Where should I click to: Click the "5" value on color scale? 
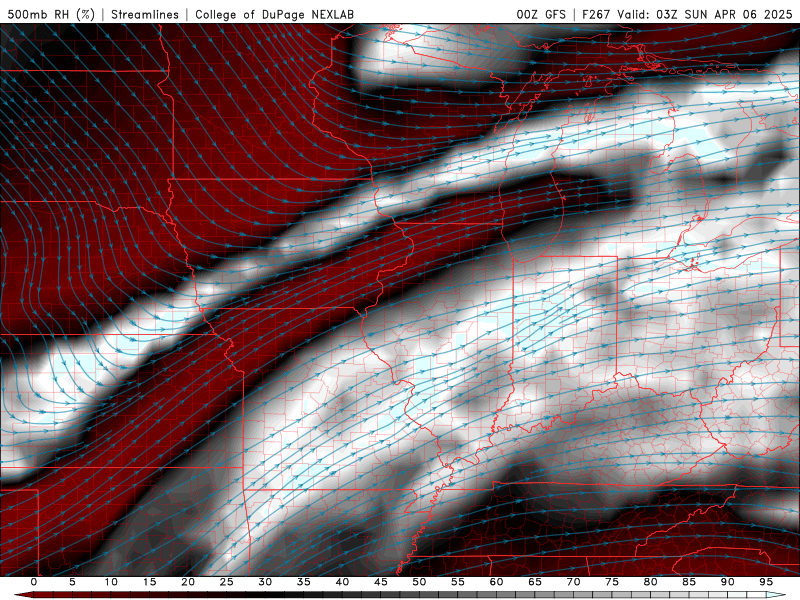(72, 582)
